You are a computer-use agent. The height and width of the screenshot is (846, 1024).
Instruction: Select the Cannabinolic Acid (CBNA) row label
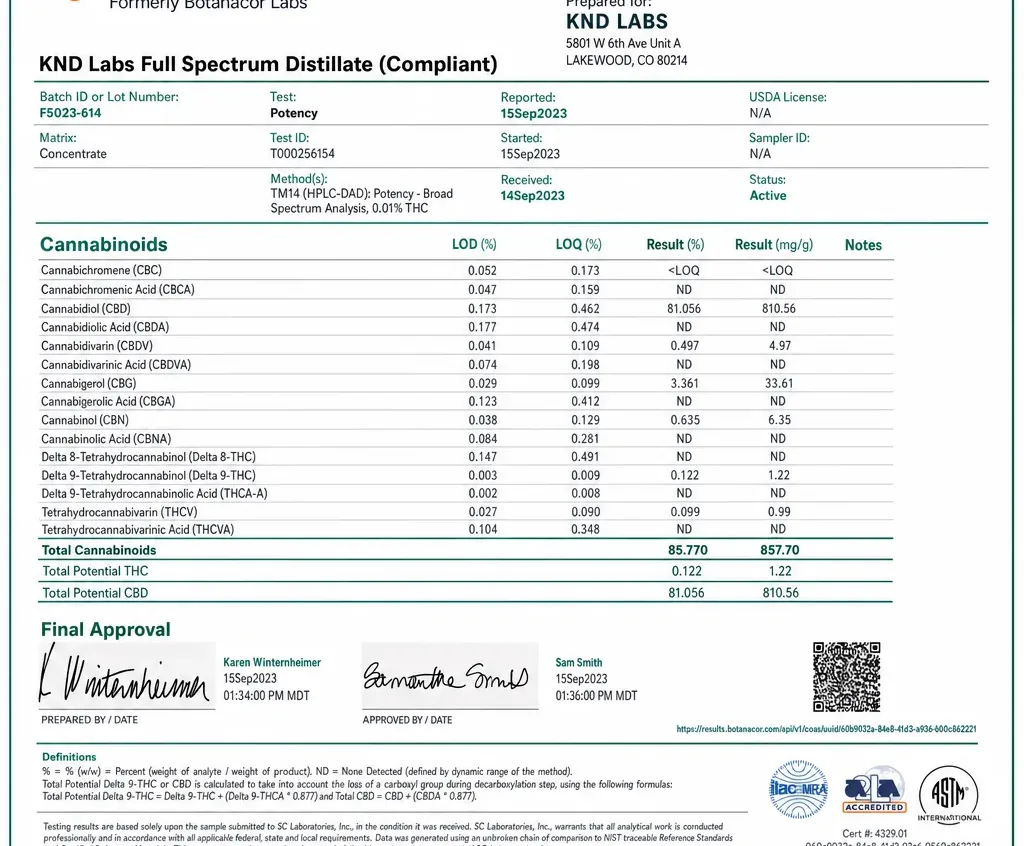[106, 438]
